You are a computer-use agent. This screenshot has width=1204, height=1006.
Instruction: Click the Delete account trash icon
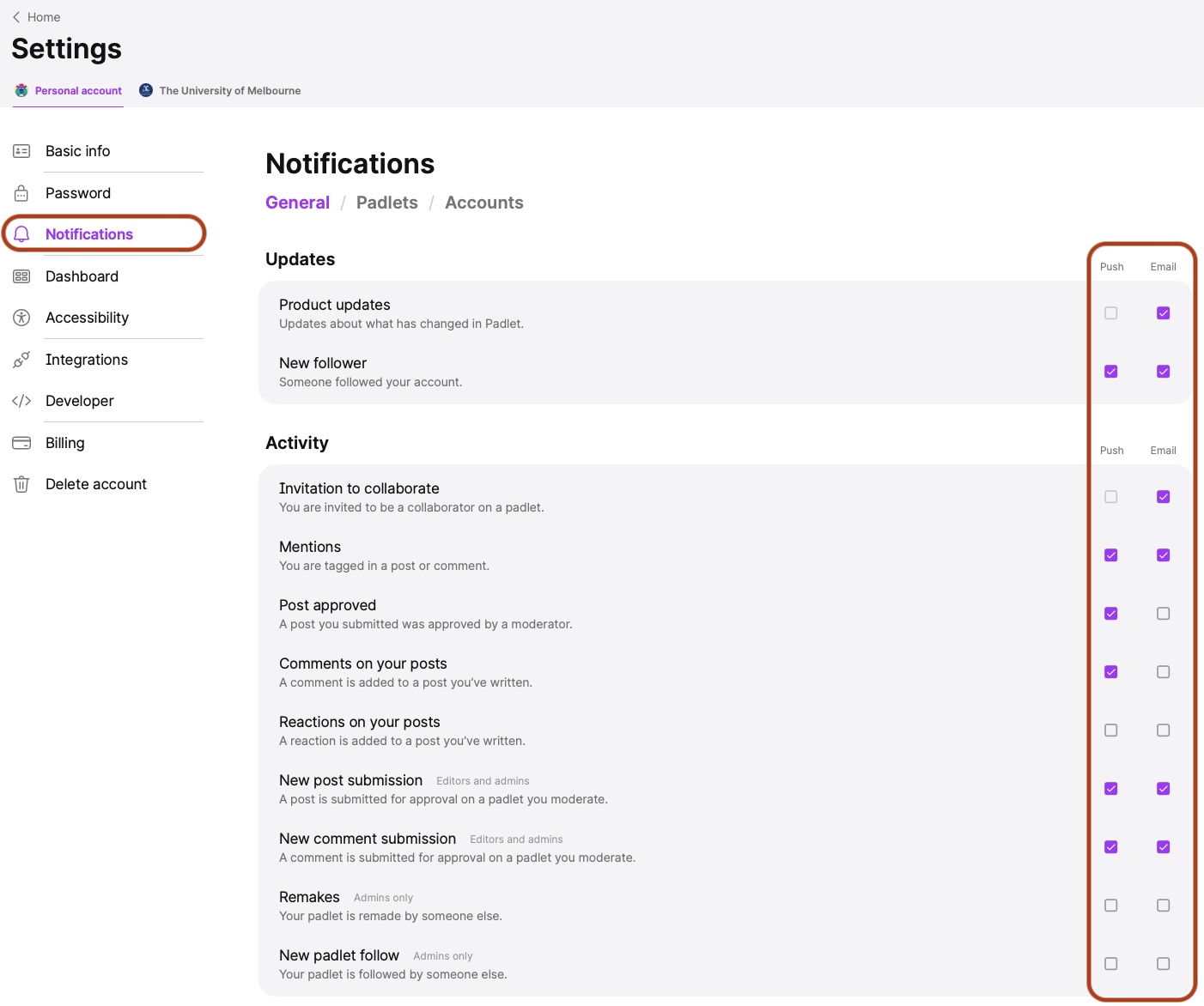pyautogui.click(x=21, y=484)
